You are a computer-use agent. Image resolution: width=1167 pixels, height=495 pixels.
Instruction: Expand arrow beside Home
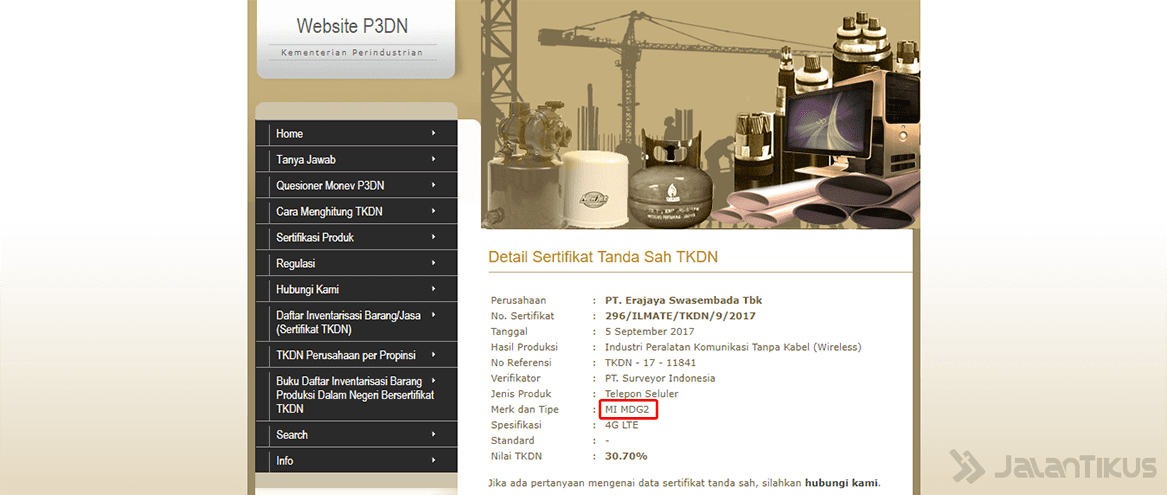pyautogui.click(x=433, y=133)
